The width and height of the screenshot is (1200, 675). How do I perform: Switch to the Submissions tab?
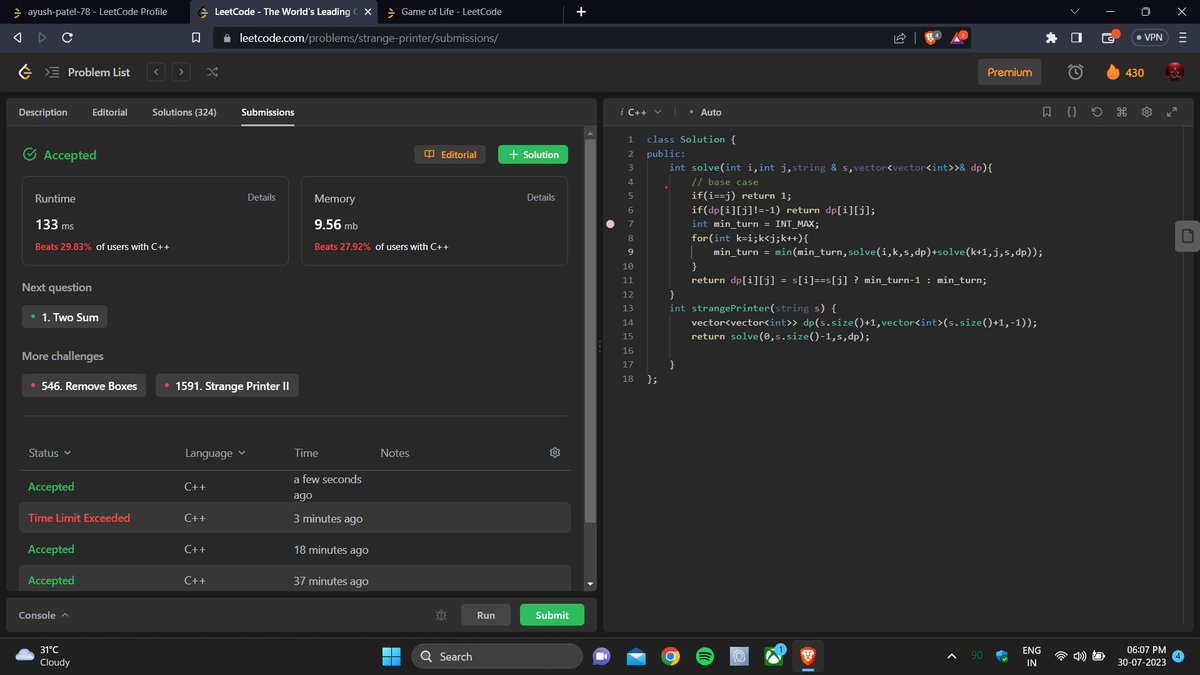tap(268, 112)
